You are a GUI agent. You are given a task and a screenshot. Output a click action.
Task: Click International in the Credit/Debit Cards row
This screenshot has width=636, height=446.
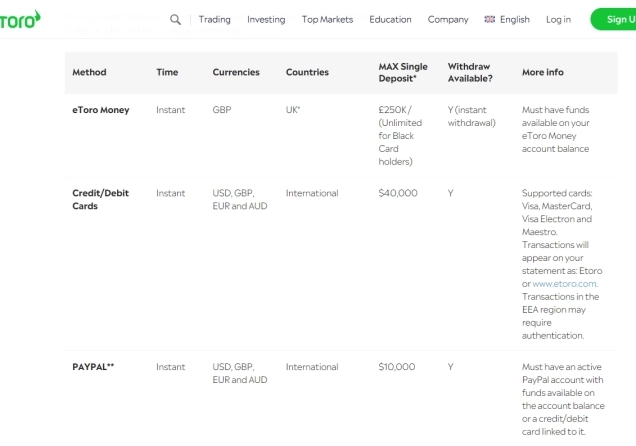(x=312, y=193)
